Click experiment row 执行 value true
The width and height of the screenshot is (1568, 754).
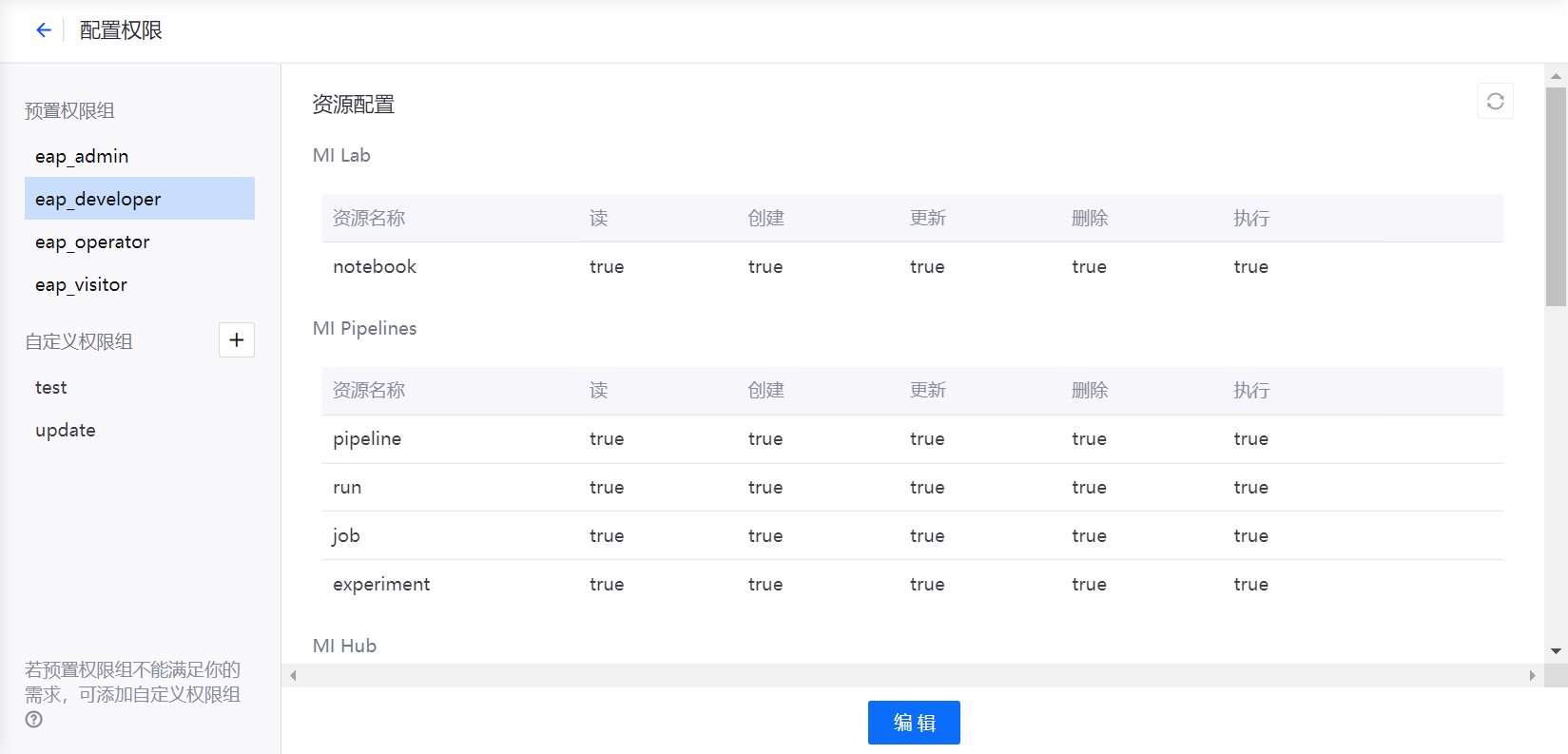click(x=1250, y=584)
